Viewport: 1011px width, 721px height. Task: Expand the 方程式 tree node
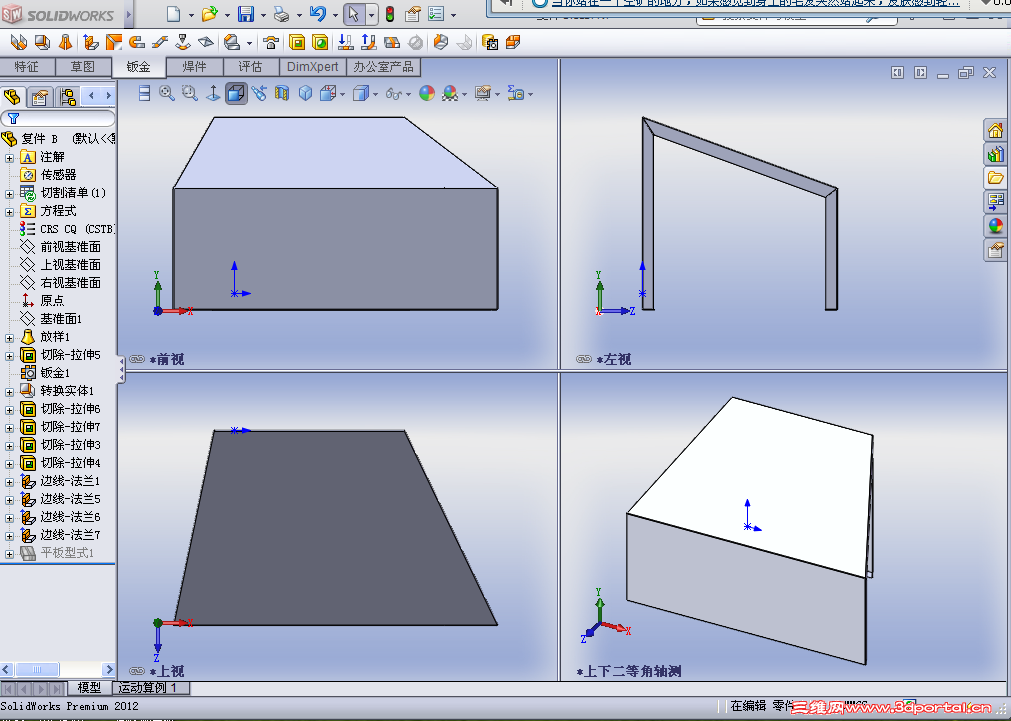pyautogui.click(x=9, y=212)
